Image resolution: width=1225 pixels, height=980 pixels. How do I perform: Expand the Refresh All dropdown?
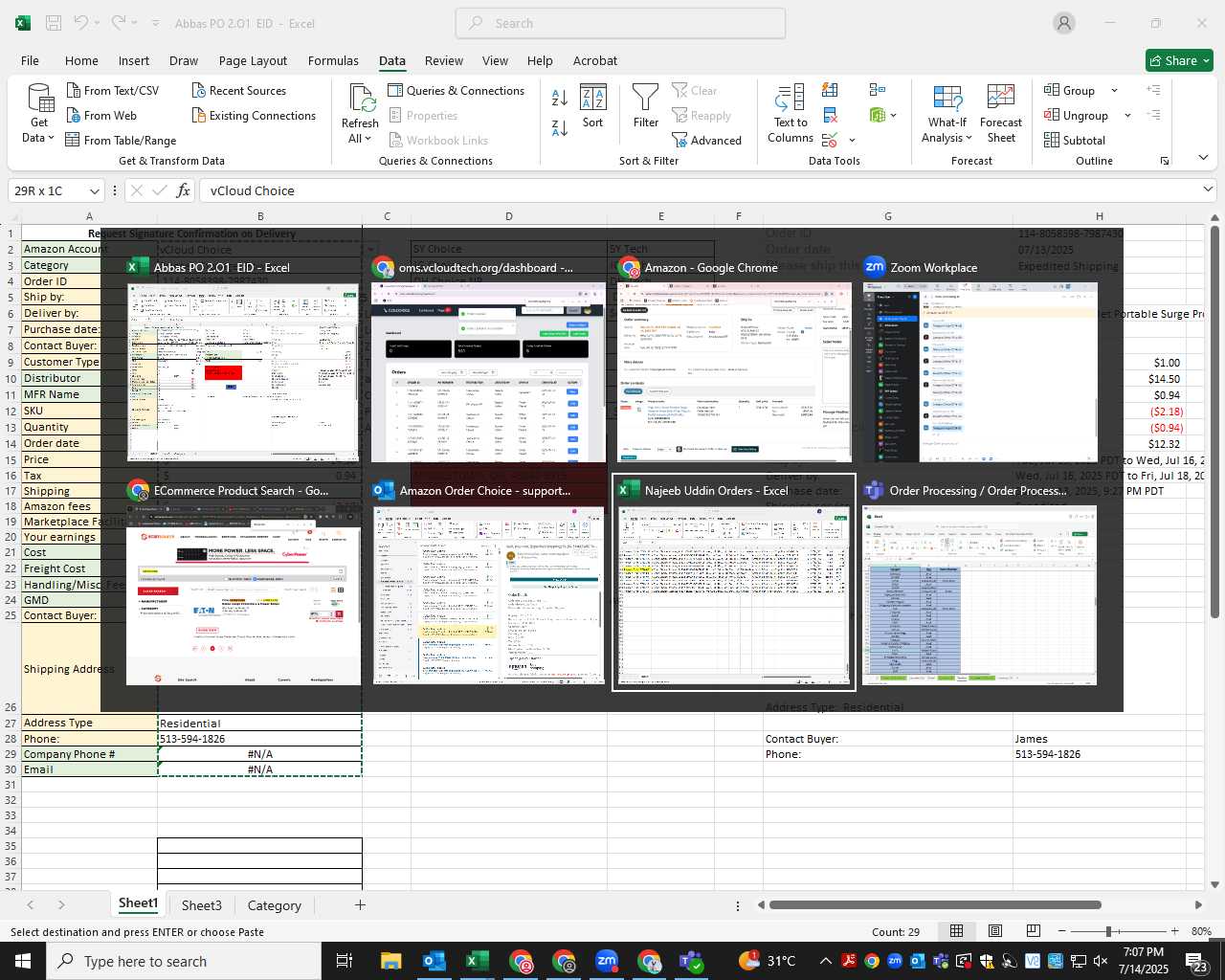point(367,139)
